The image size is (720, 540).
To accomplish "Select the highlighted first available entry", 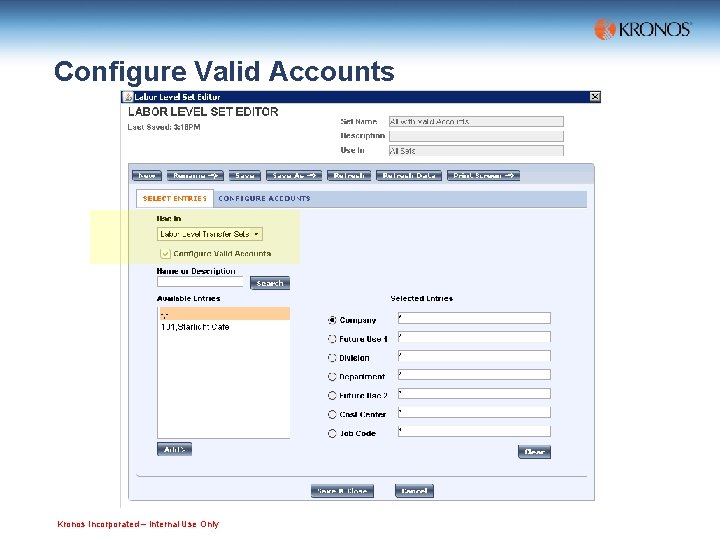I will 225,314.
